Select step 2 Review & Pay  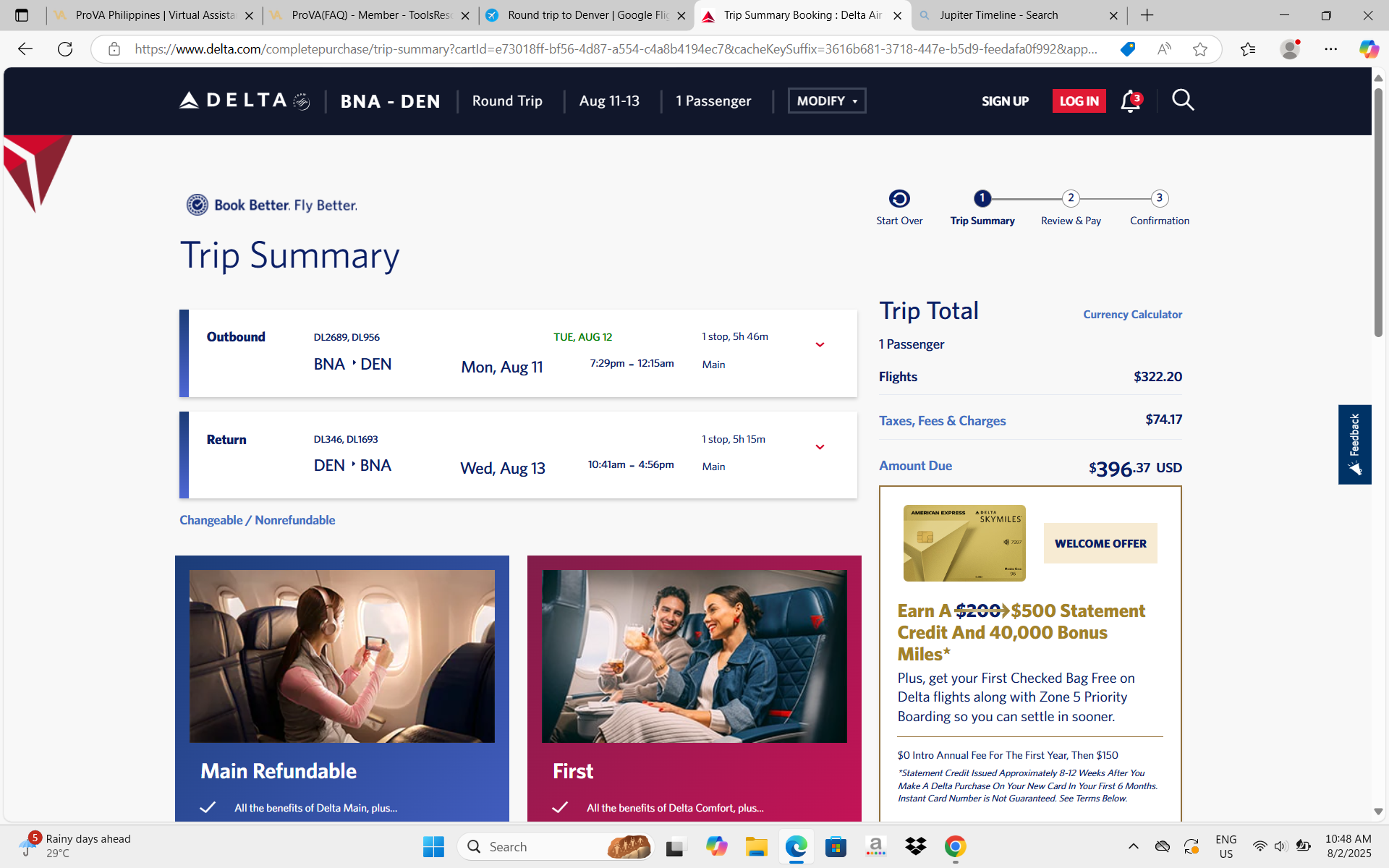(1071, 208)
